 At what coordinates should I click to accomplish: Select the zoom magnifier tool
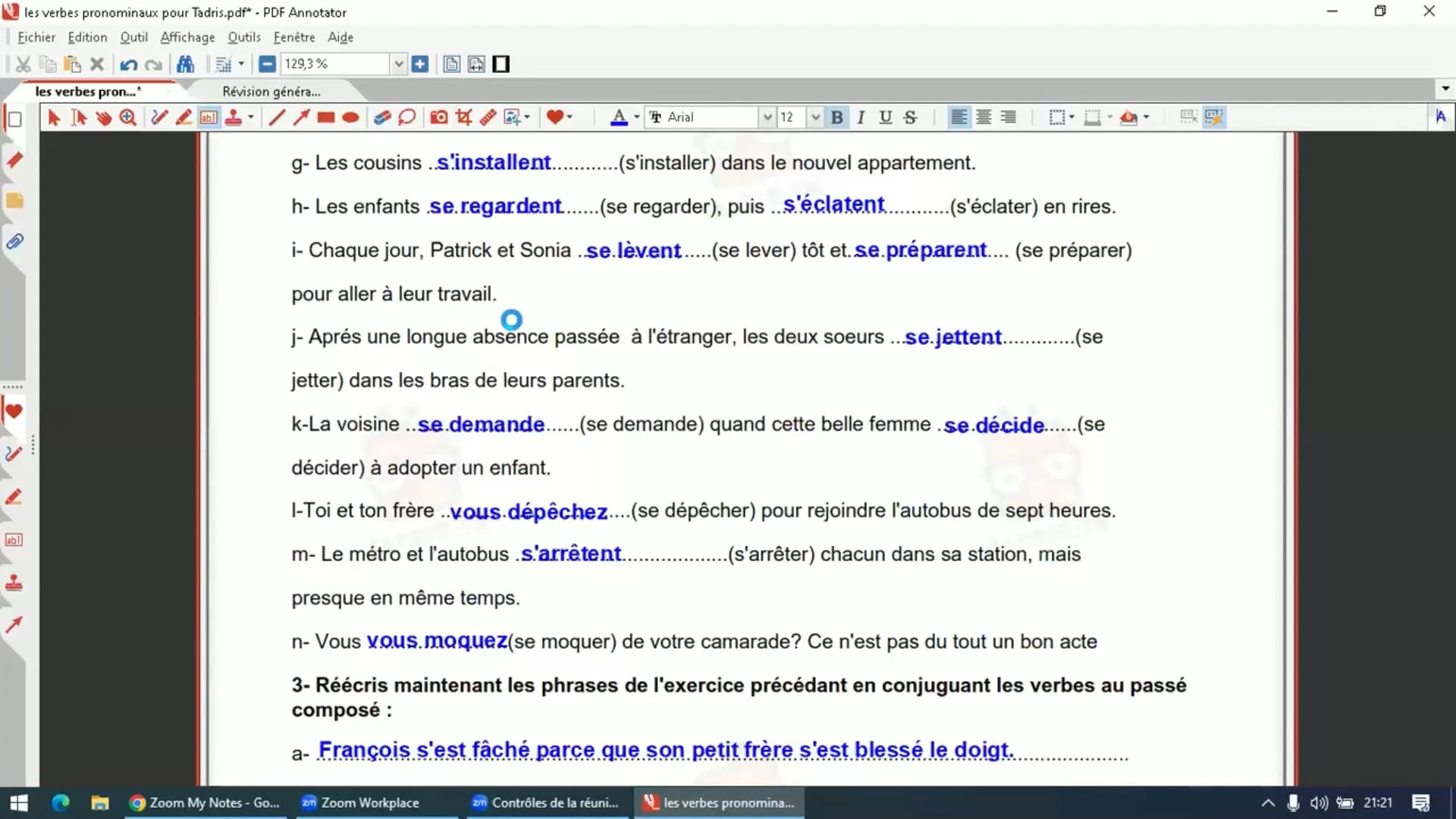128,117
